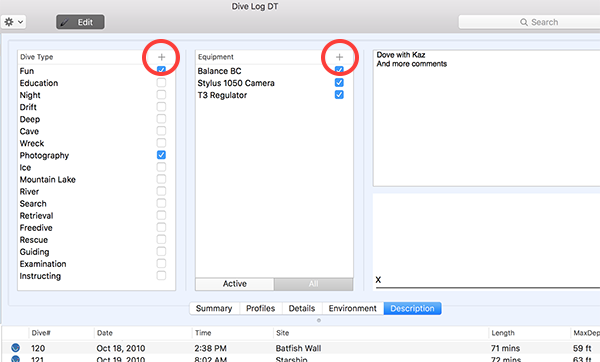
Task: Click the 59 ft max depth cell
Action: click(582, 348)
